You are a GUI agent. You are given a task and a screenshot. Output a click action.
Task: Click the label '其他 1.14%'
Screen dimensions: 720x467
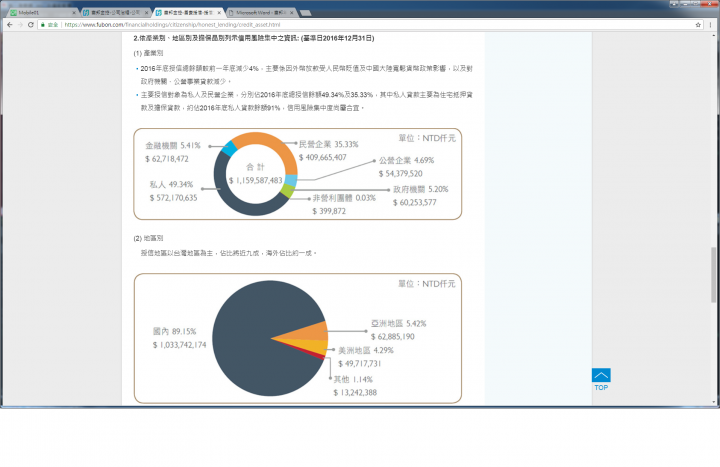353,379
